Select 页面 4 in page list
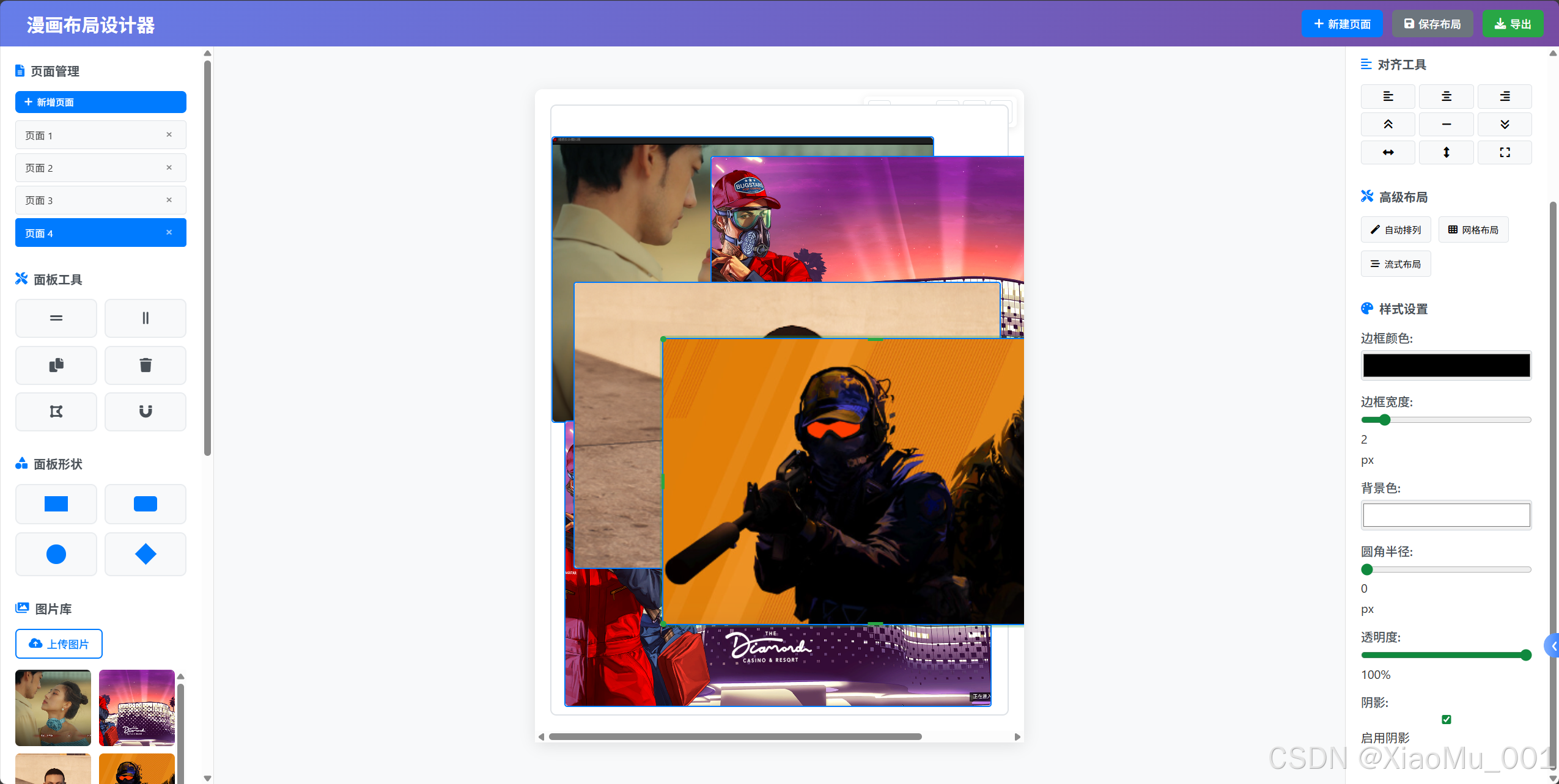The image size is (1559, 784). pyautogui.click(x=101, y=233)
